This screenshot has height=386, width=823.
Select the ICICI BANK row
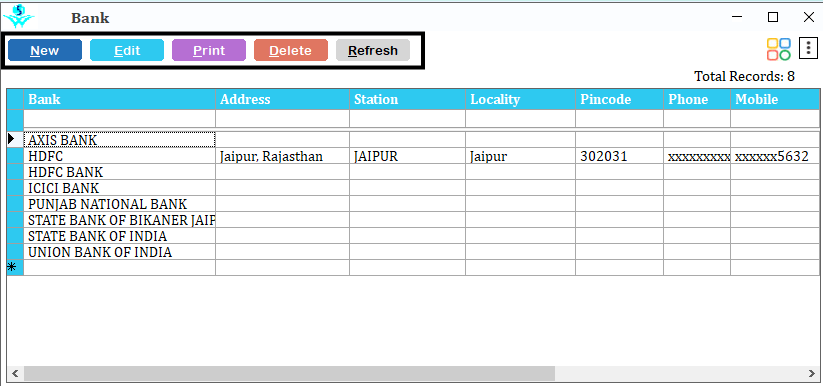point(120,188)
